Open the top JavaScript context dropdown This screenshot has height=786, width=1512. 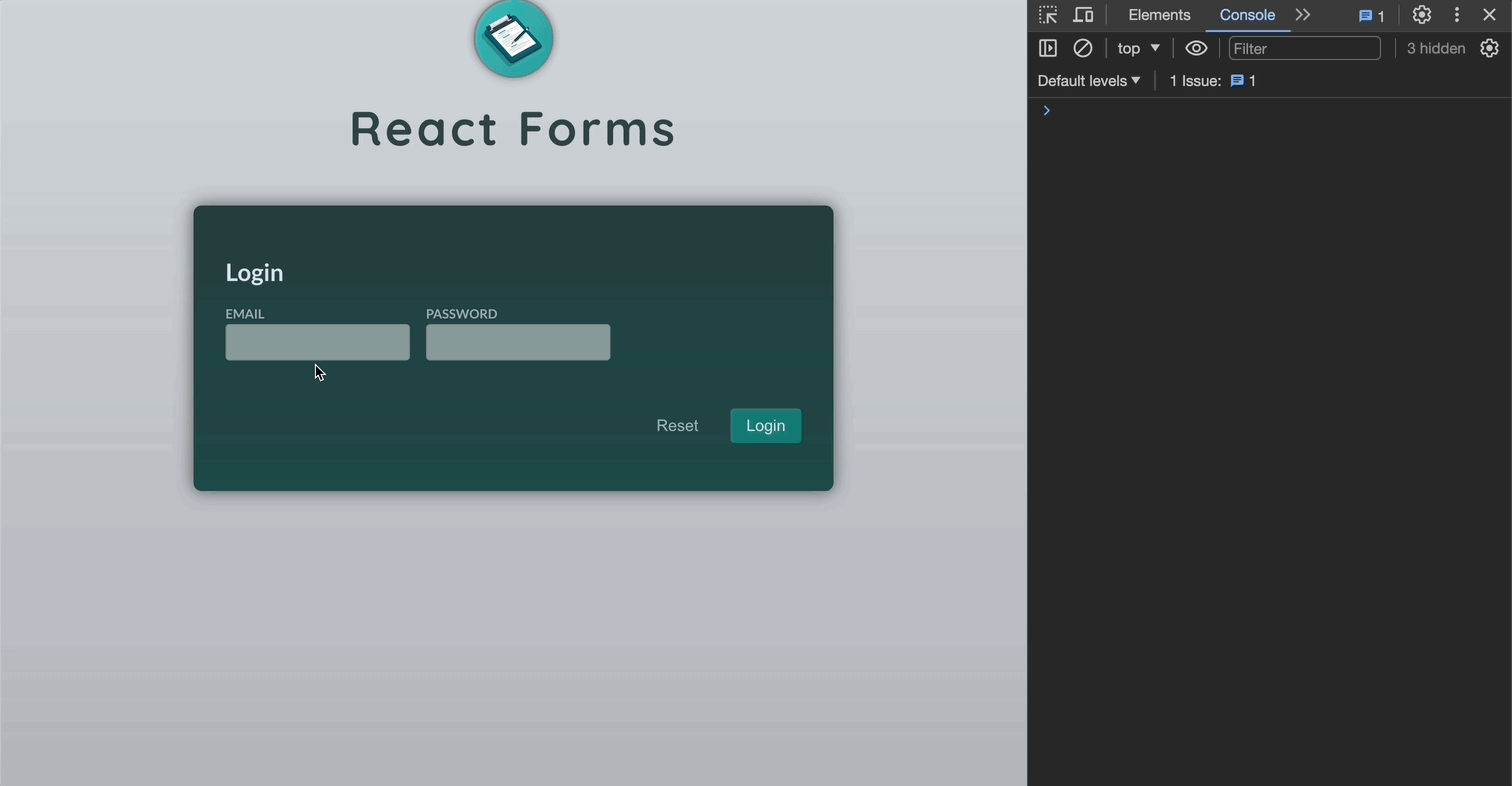click(x=1138, y=48)
